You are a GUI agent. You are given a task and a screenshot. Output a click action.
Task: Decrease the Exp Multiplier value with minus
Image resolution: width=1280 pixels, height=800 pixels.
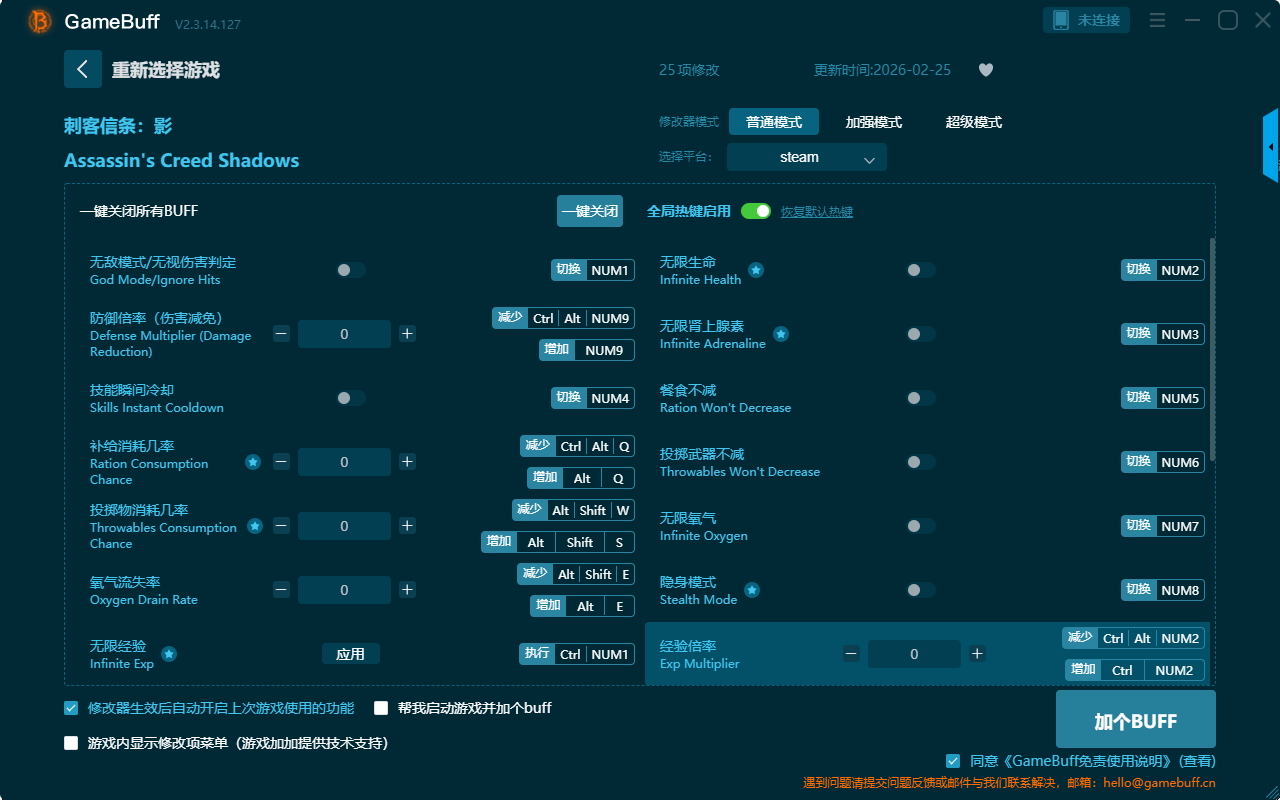point(851,654)
